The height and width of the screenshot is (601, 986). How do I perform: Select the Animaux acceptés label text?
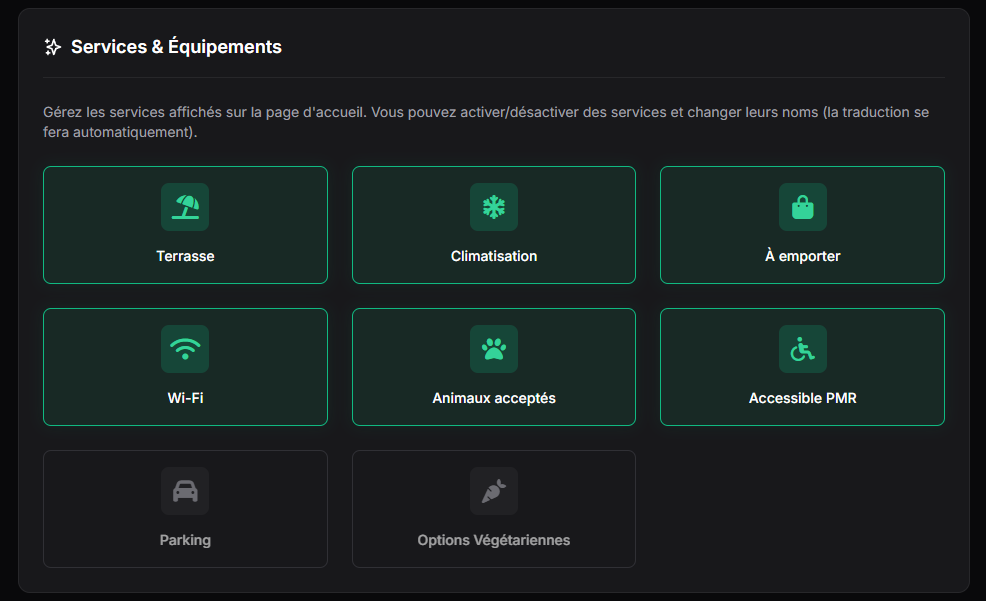[x=494, y=398]
